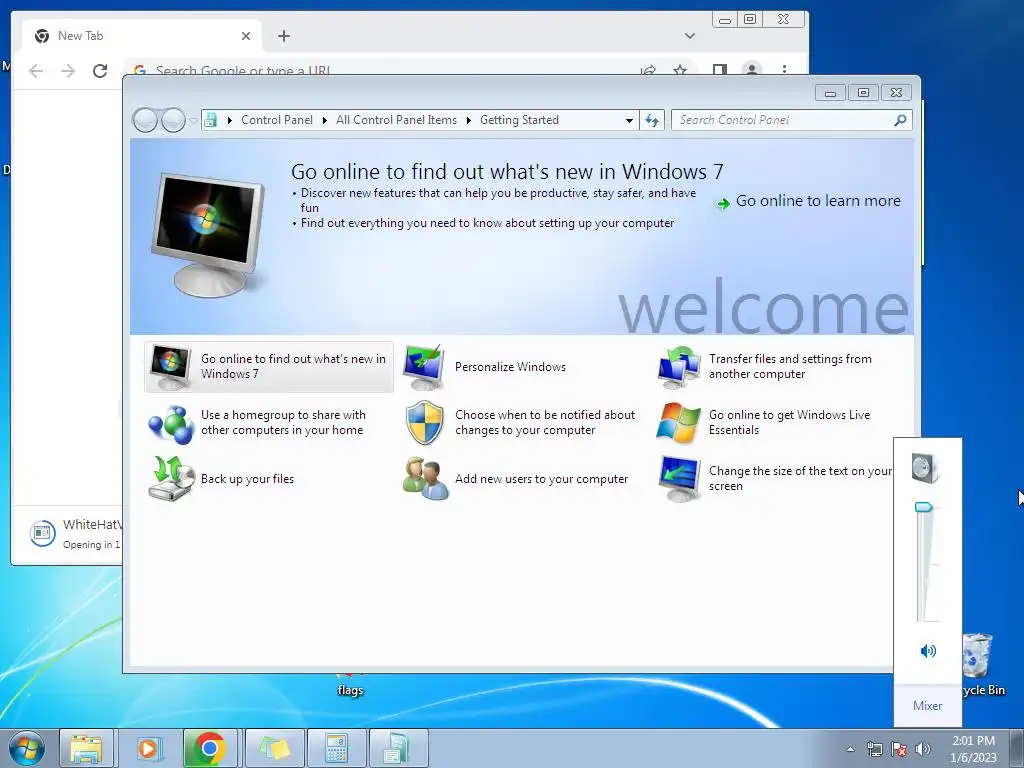Screen dimensions: 1024x768
Task: Open Chrome profile avatar
Action: tap(752, 69)
